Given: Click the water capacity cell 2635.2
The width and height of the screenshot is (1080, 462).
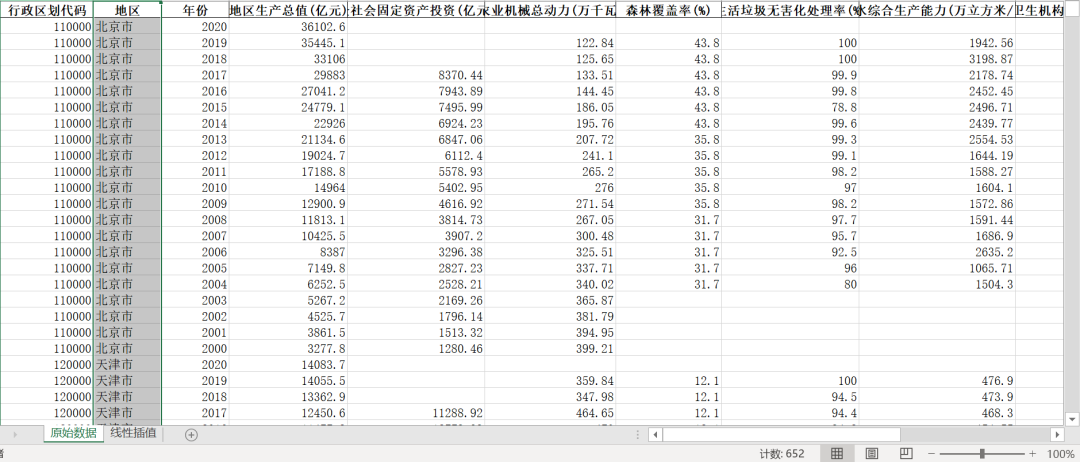Looking at the screenshot, I should pos(937,252).
